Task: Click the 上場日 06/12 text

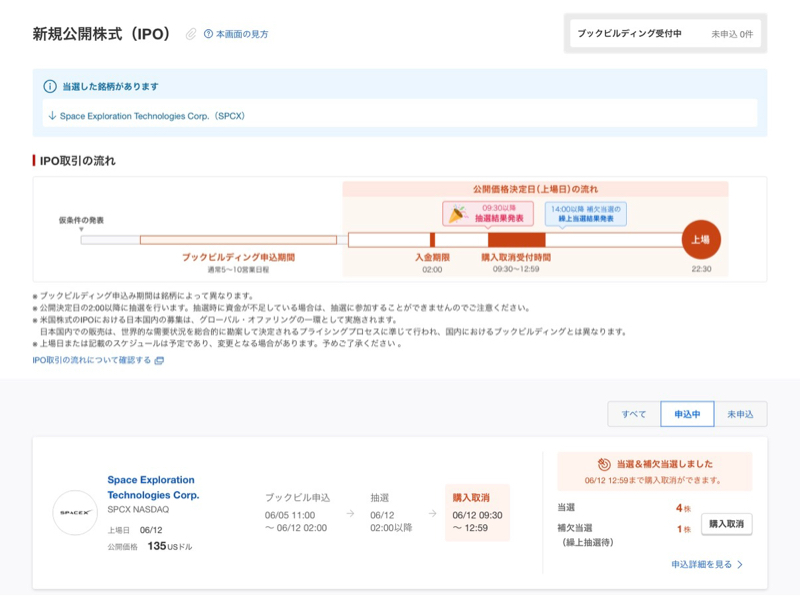Action: [135, 530]
